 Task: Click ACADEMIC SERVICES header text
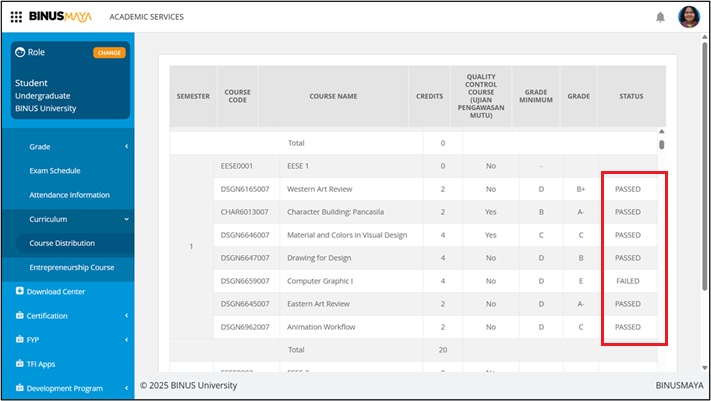(146, 17)
